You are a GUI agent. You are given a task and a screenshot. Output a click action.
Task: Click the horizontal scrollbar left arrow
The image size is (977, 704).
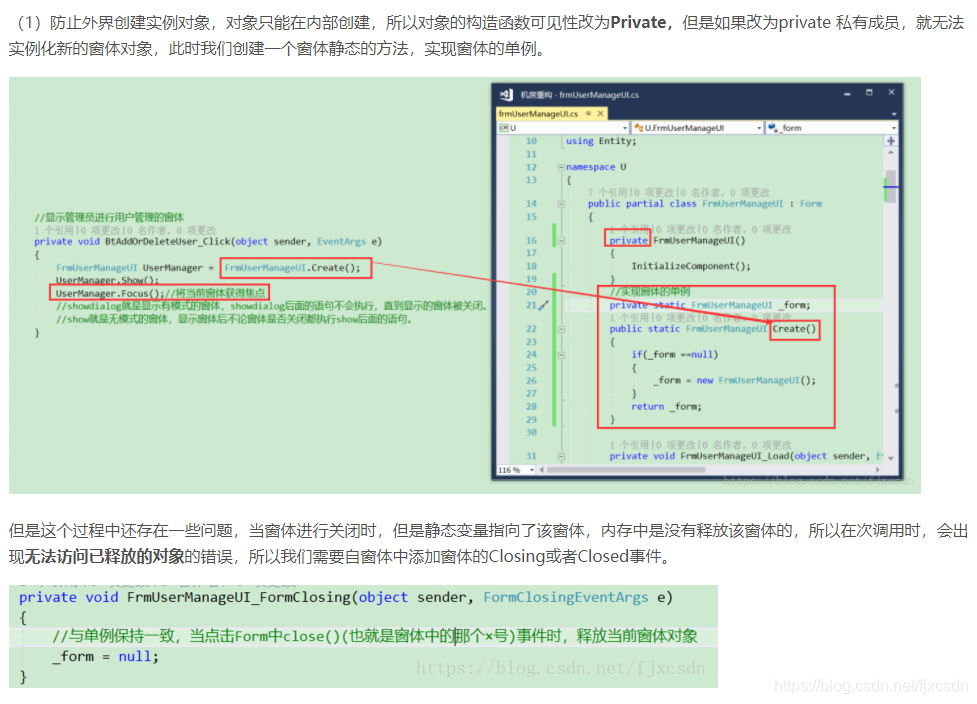pos(541,470)
